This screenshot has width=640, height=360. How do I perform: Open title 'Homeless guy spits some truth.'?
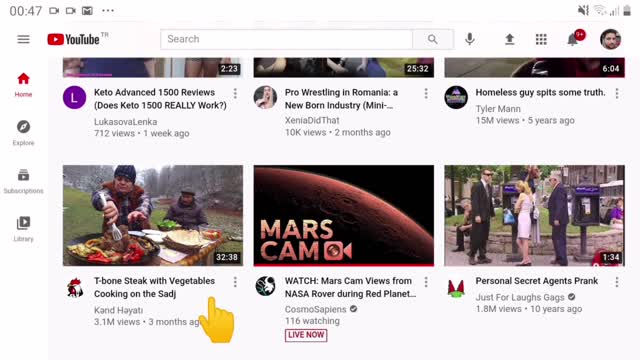point(540,92)
